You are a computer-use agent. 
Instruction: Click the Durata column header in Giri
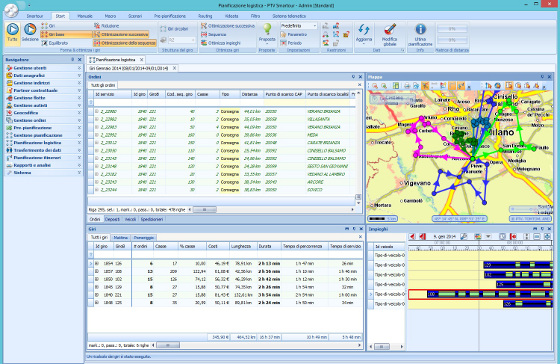click(x=269, y=246)
